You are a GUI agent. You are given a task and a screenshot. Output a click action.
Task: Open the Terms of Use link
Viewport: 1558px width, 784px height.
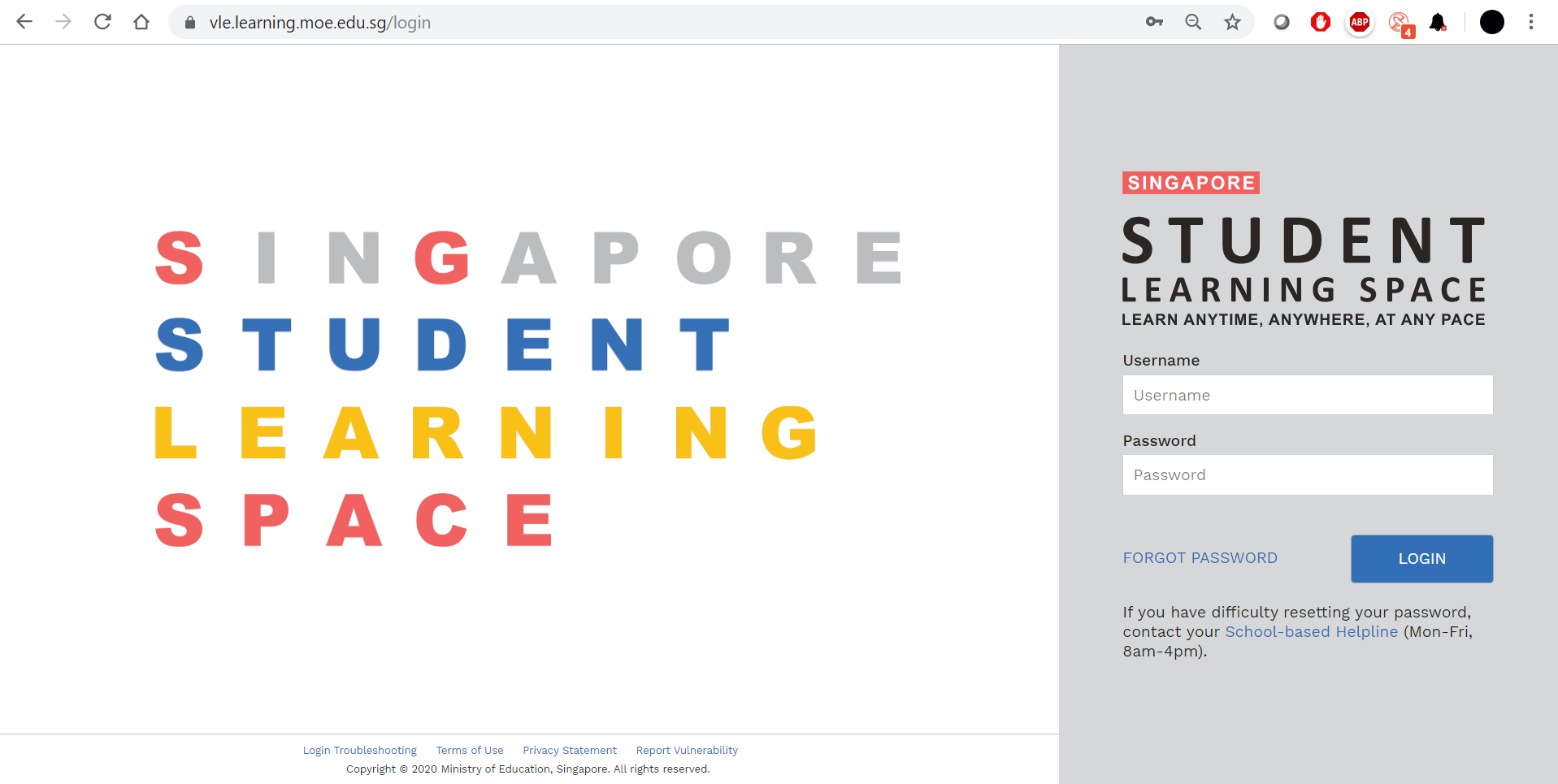point(470,750)
